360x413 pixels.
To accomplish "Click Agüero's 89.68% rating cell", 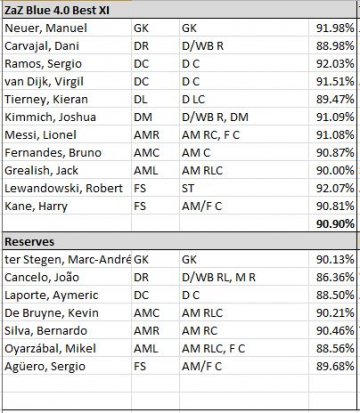I will pyautogui.click(x=332, y=366).
